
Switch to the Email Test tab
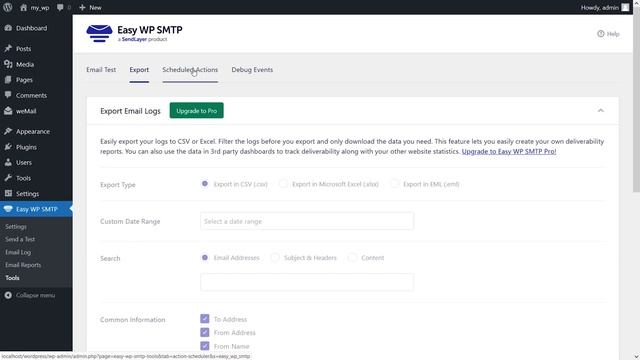(x=101, y=70)
